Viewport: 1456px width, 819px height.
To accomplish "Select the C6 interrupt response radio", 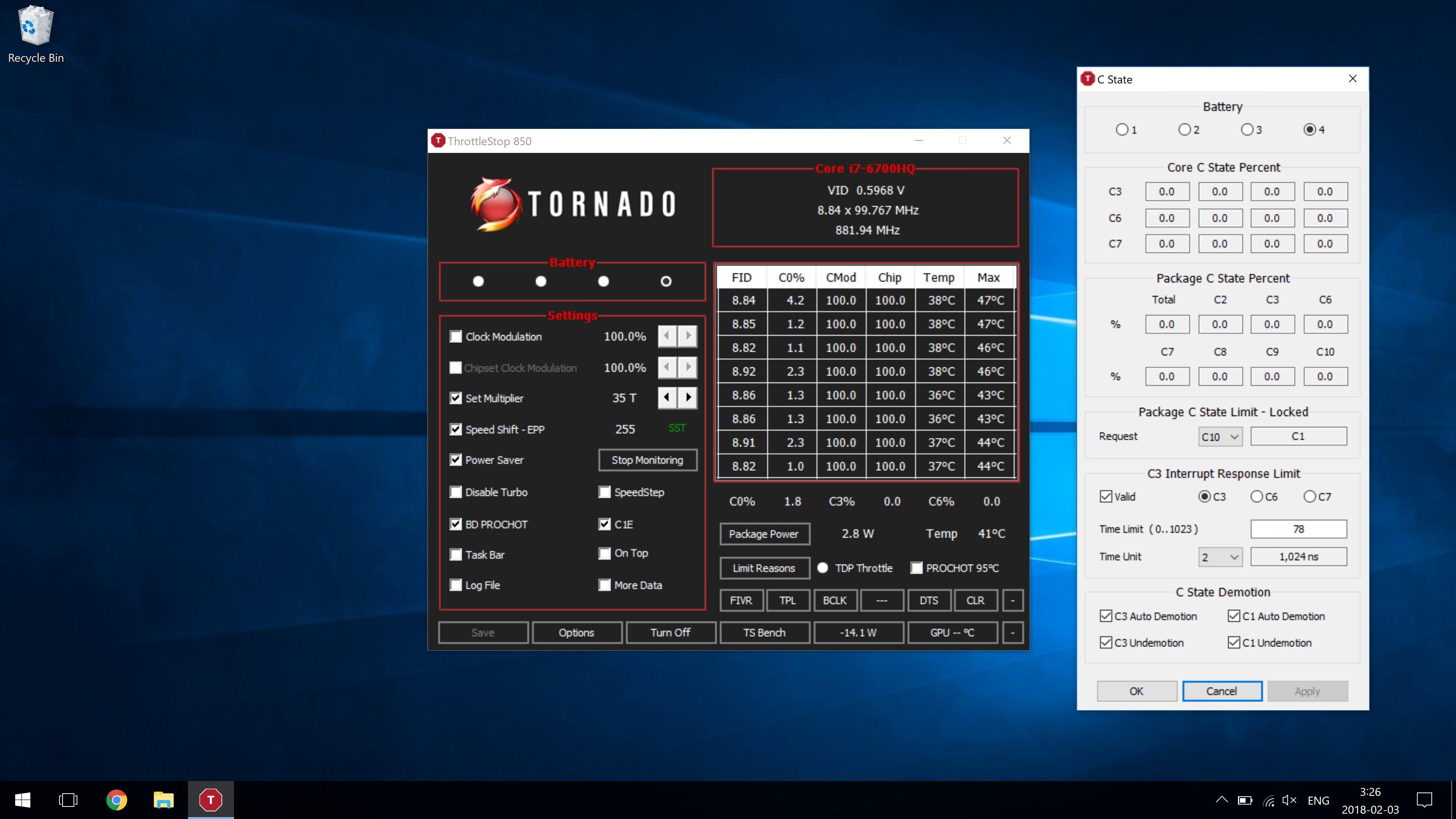I will (x=1257, y=496).
